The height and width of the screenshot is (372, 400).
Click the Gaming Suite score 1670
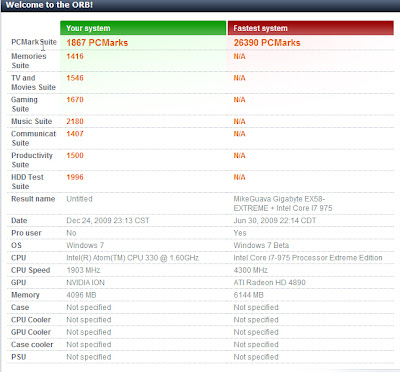(x=75, y=100)
